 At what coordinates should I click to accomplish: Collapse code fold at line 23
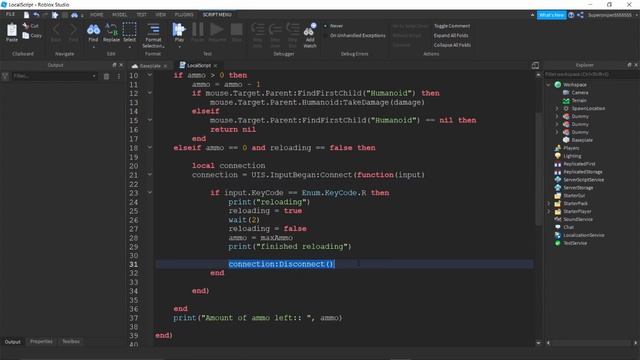tap(150, 192)
